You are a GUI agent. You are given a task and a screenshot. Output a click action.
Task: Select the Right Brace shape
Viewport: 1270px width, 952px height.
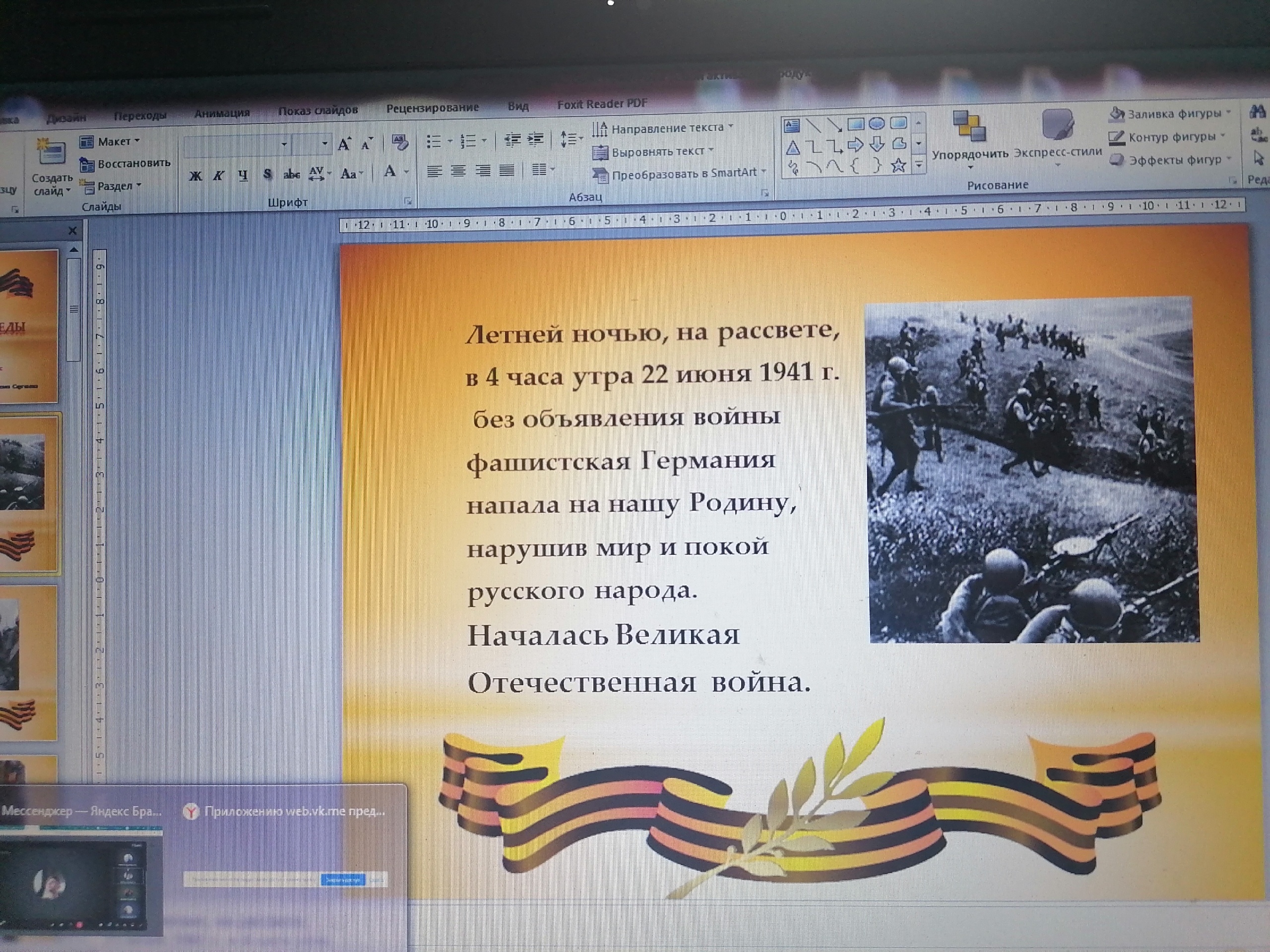click(x=877, y=166)
